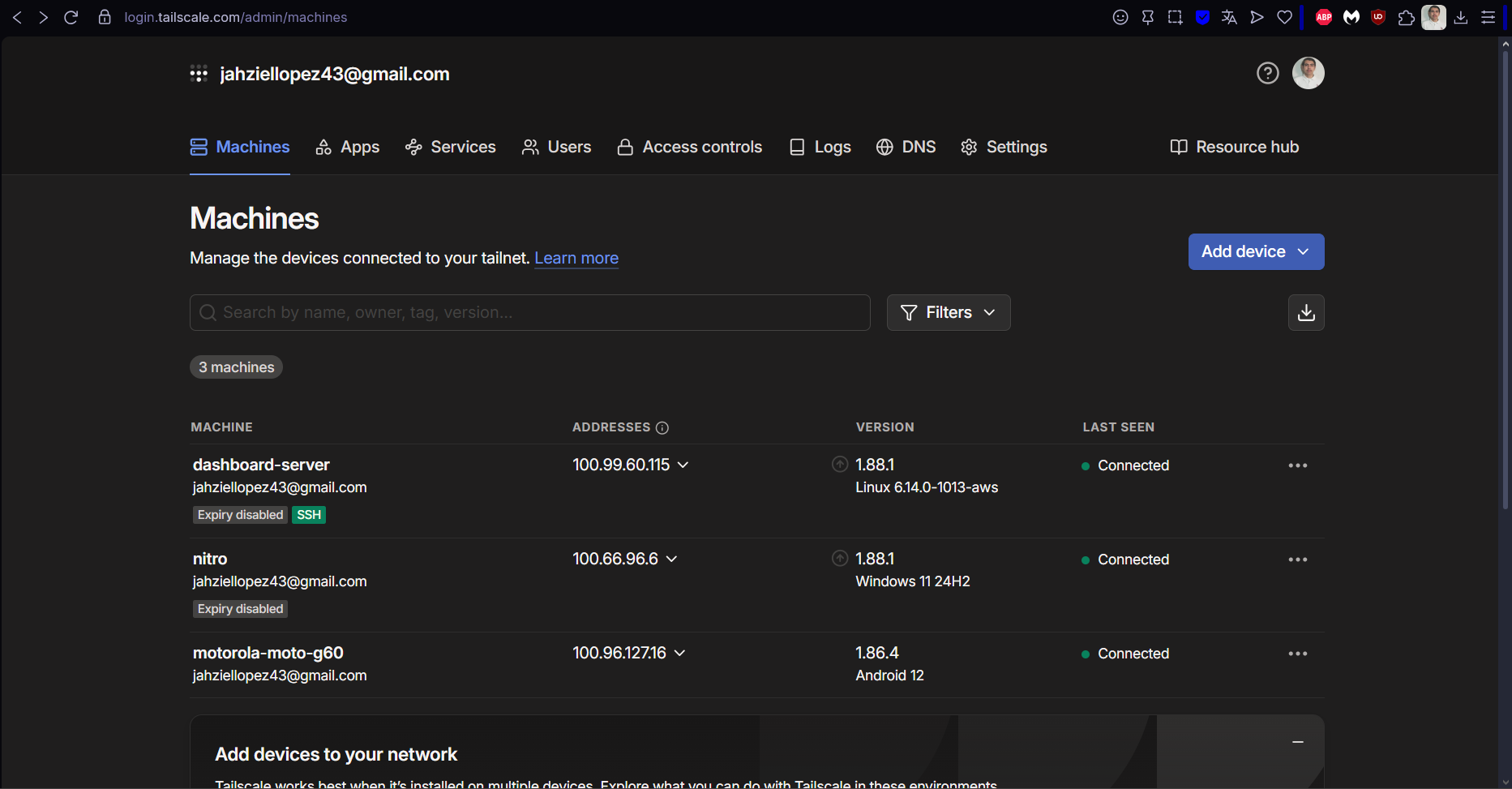Open the Settings tab
The height and width of the screenshot is (789, 1512).
[1004, 147]
